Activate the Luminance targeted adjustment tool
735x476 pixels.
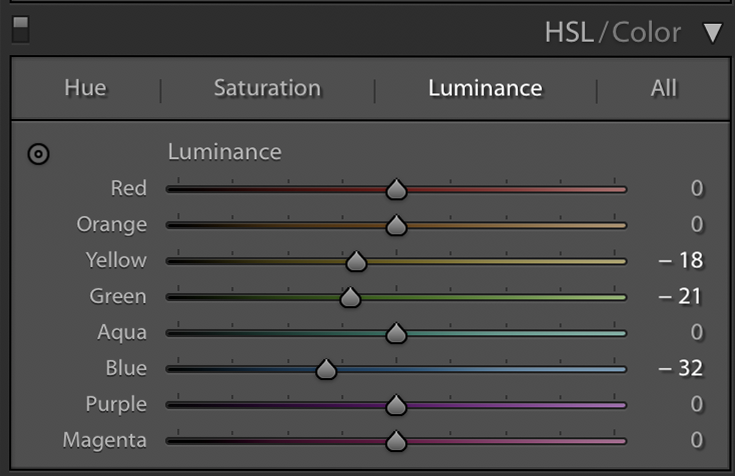38,154
